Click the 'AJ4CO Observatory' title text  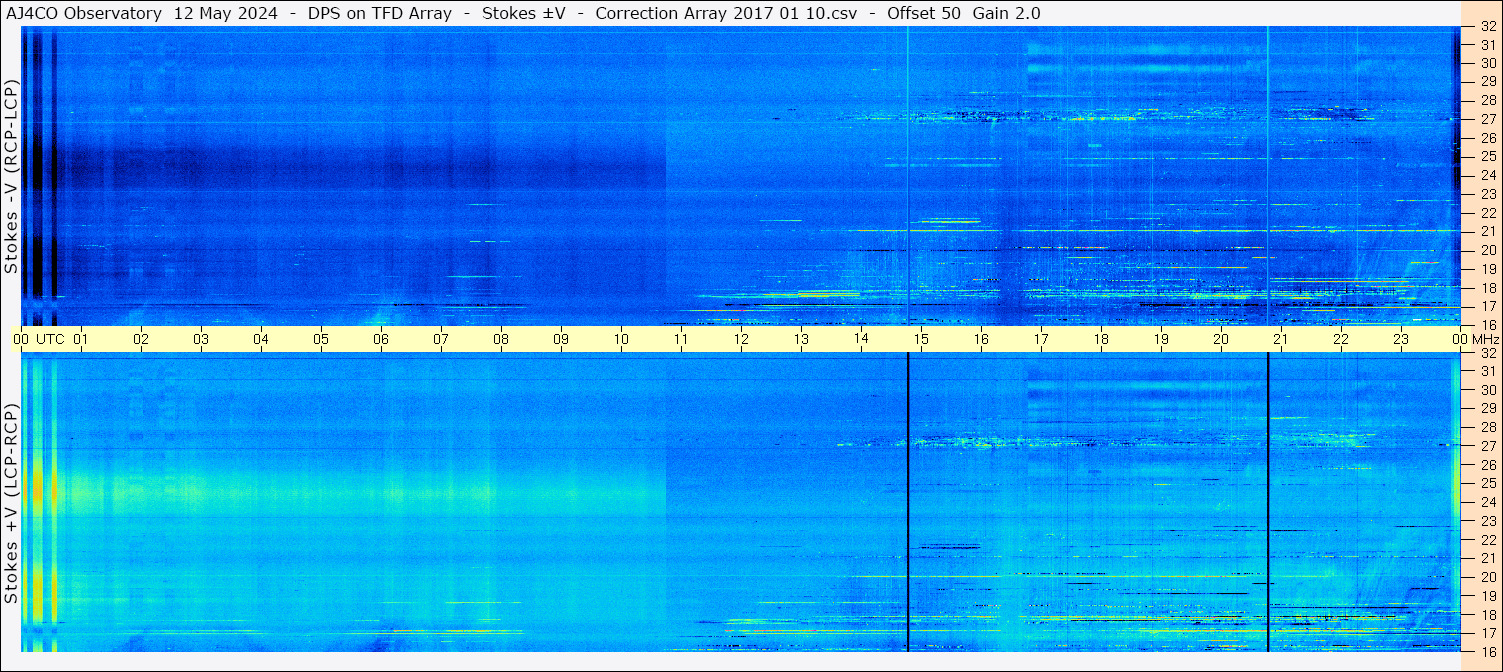tap(84, 14)
